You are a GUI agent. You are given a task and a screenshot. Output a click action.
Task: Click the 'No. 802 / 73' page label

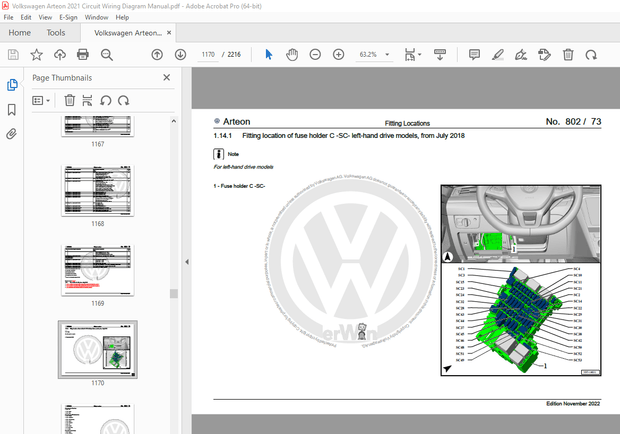pyautogui.click(x=573, y=122)
